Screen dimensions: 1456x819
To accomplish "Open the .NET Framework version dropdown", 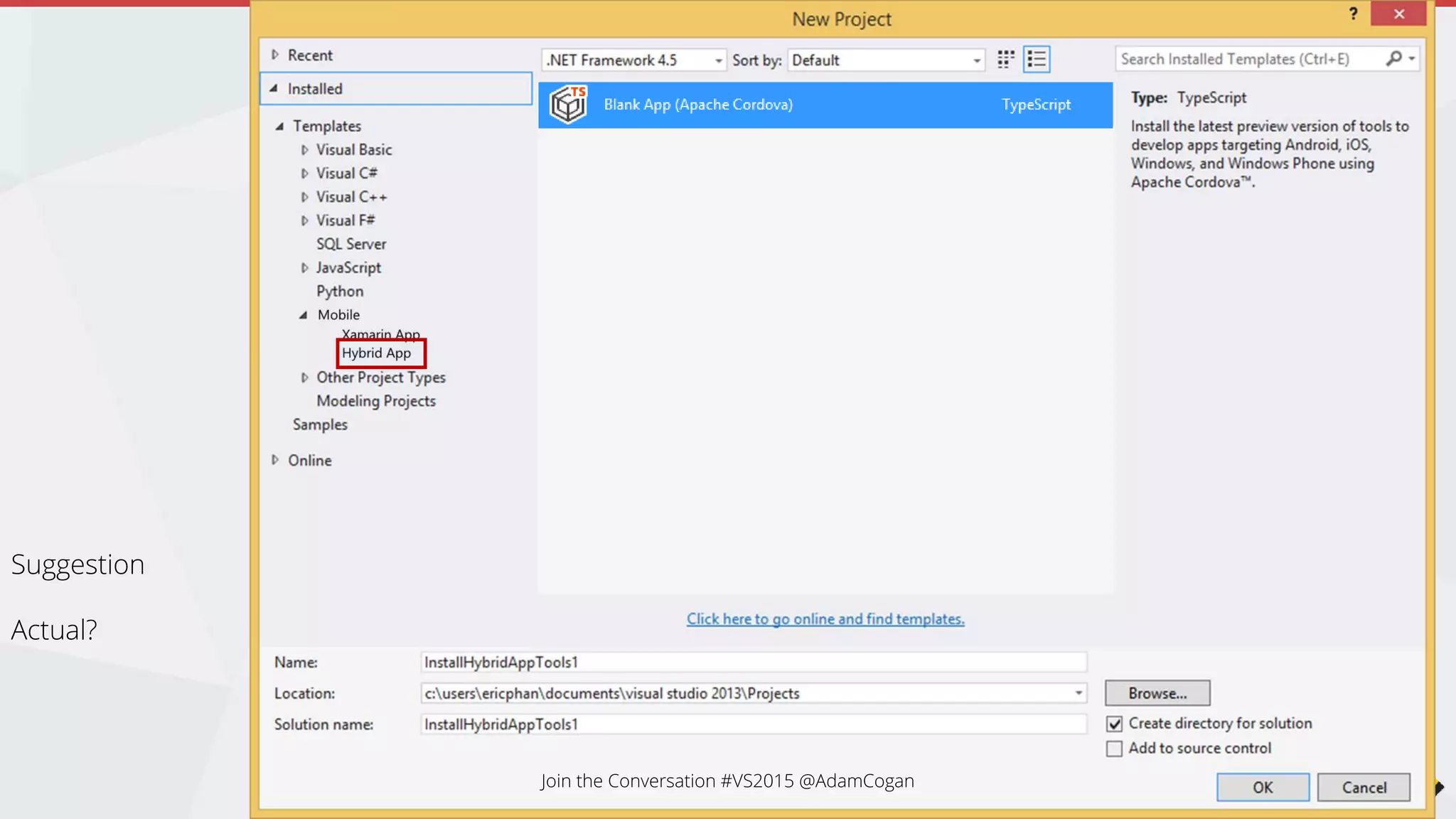I will coord(718,60).
